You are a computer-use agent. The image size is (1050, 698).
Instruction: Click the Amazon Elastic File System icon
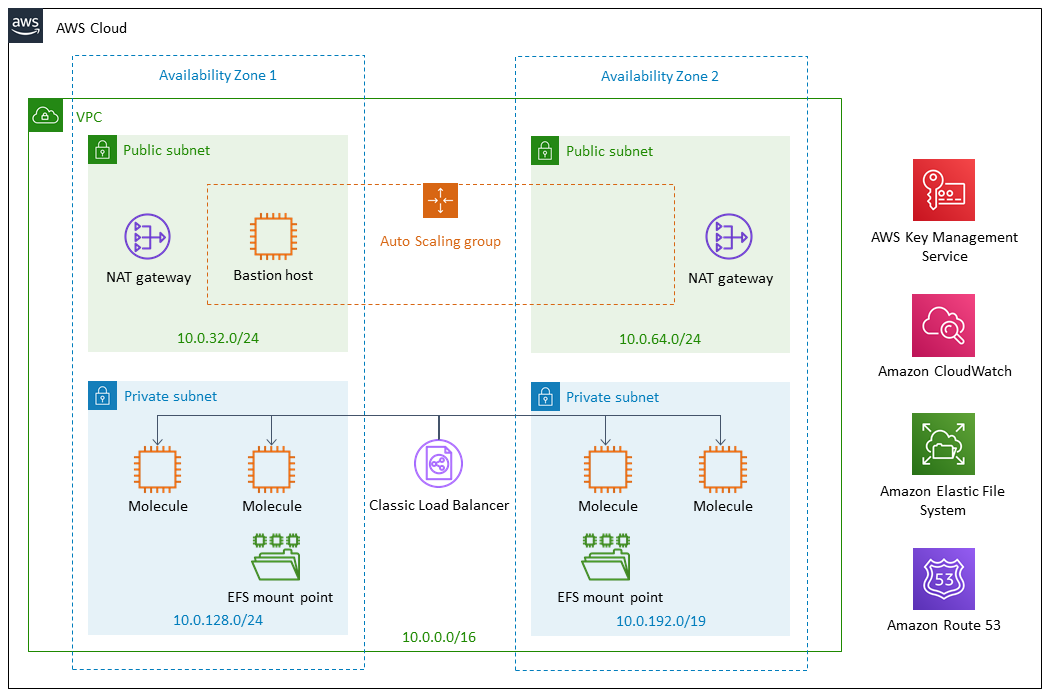coord(944,444)
